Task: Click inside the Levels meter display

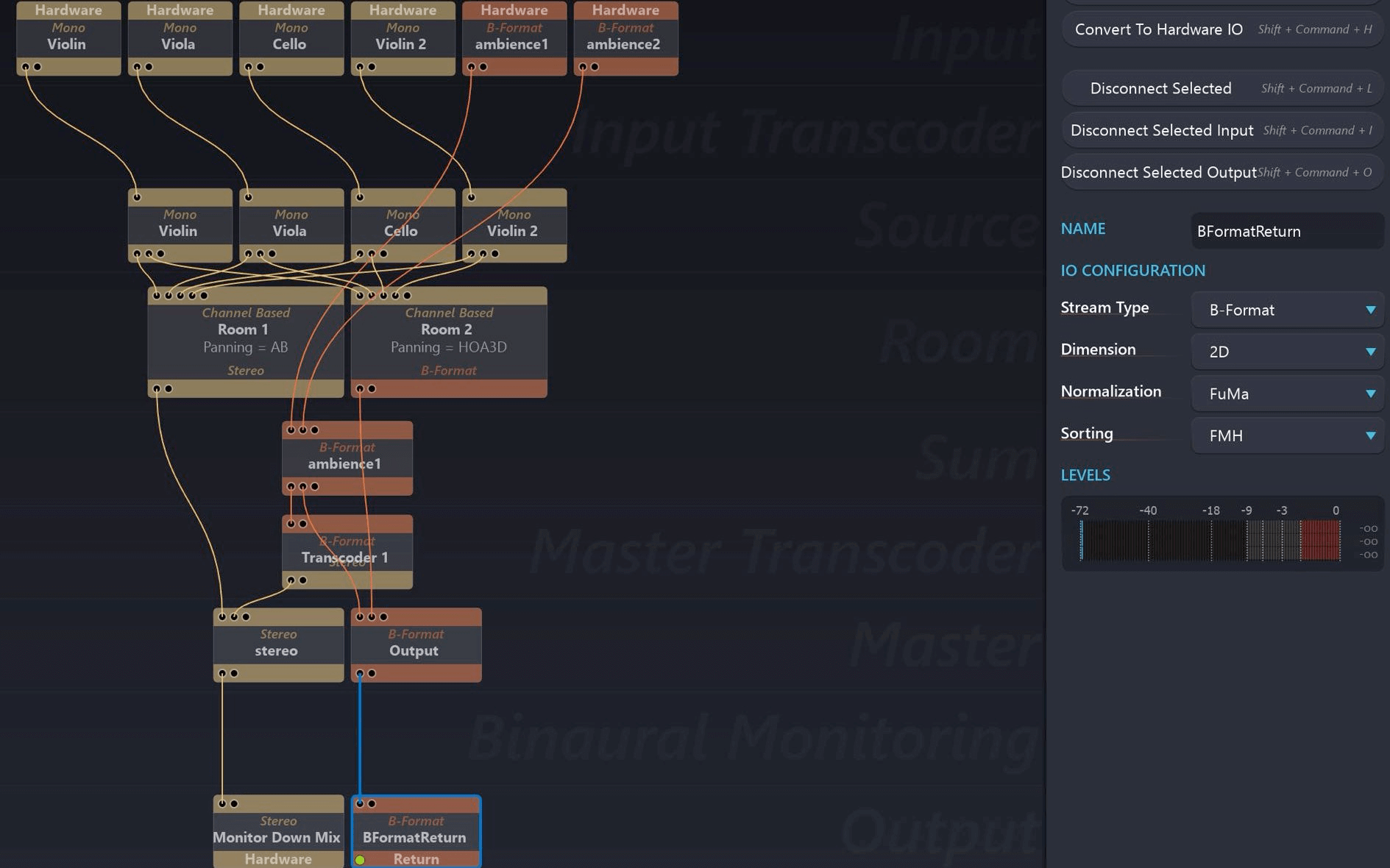Action: point(1210,541)
